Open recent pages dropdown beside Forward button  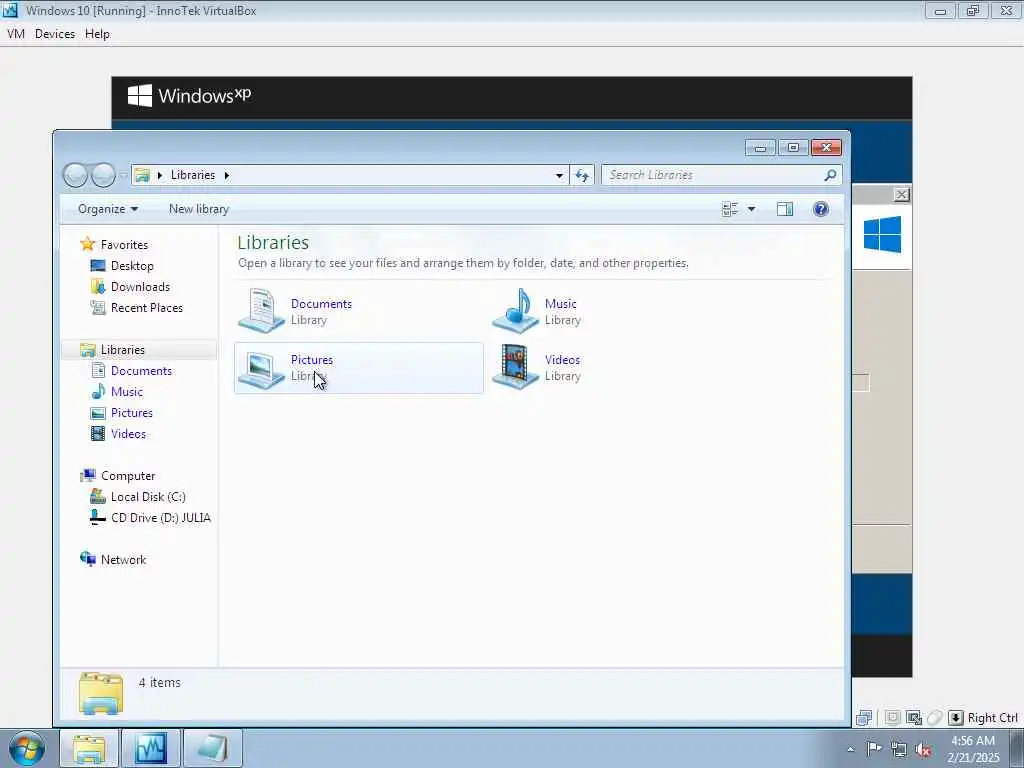pos(123,175)
